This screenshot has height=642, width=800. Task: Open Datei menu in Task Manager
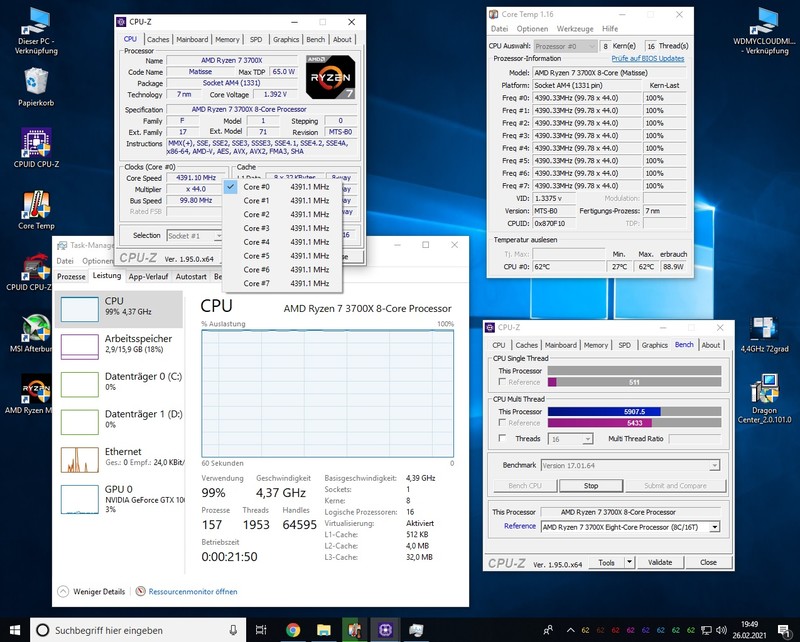[x=65, y=261]
